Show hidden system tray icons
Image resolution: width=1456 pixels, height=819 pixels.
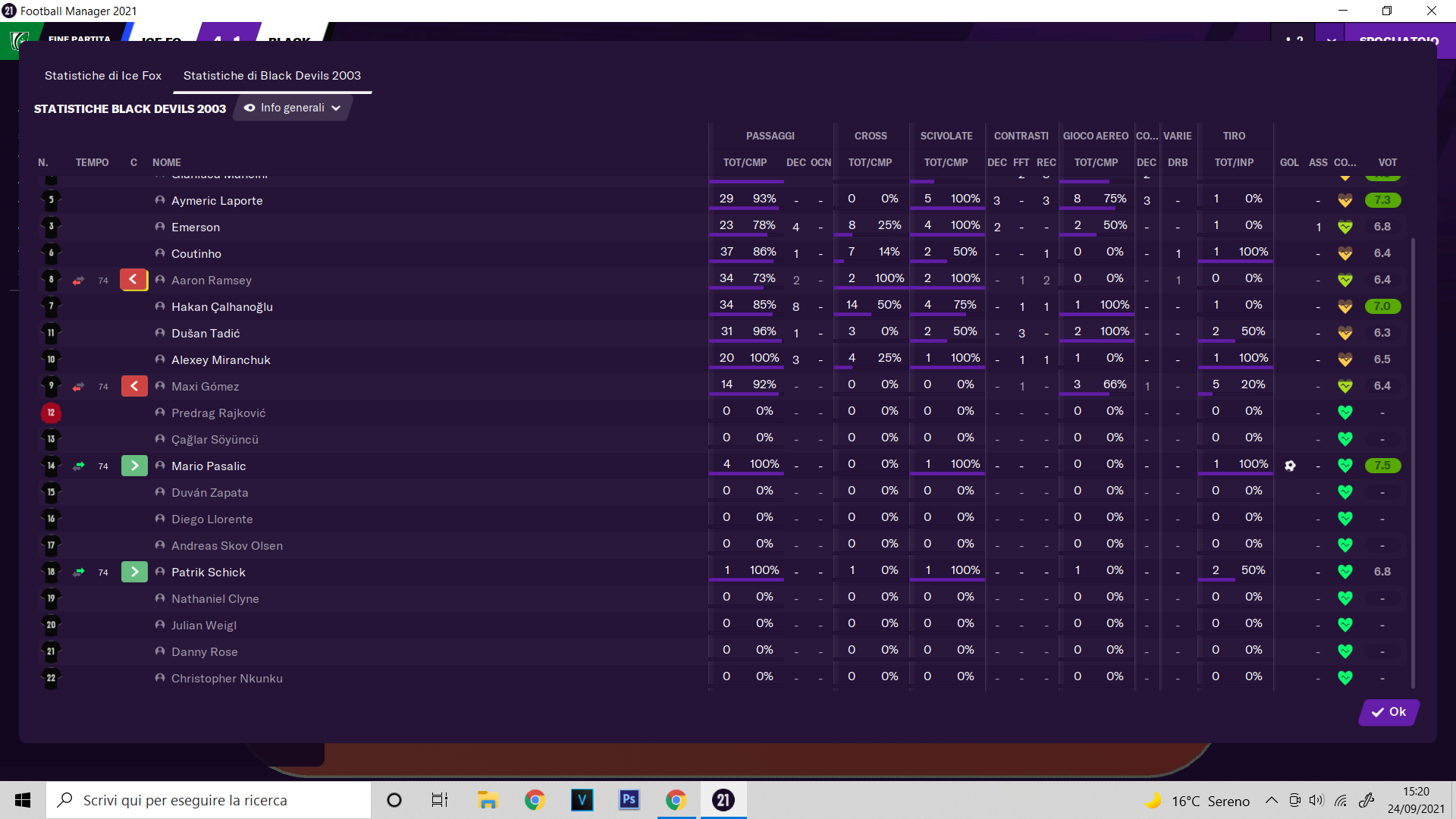click(1272, 801)
